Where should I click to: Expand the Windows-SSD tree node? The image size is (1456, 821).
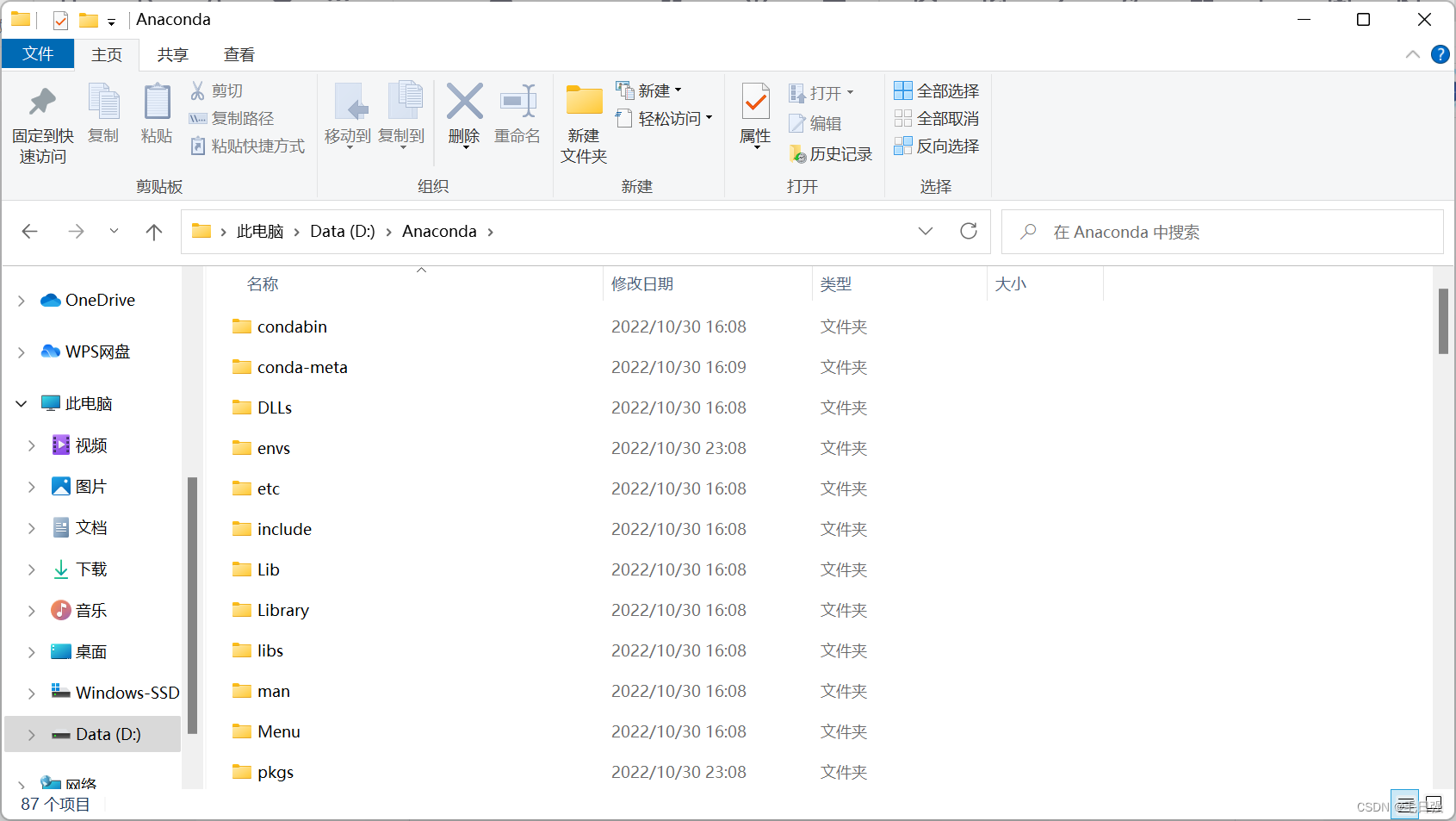click(x=31, y=693)
